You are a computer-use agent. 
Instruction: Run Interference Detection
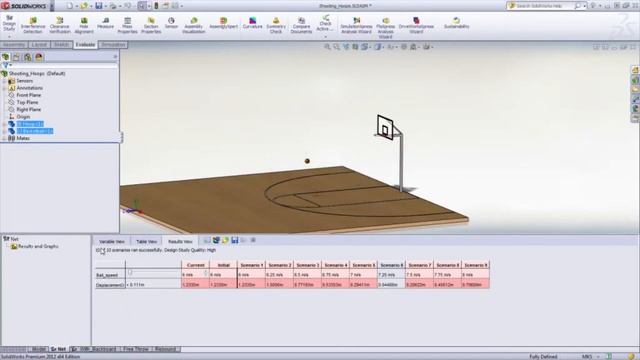[33, 25]
